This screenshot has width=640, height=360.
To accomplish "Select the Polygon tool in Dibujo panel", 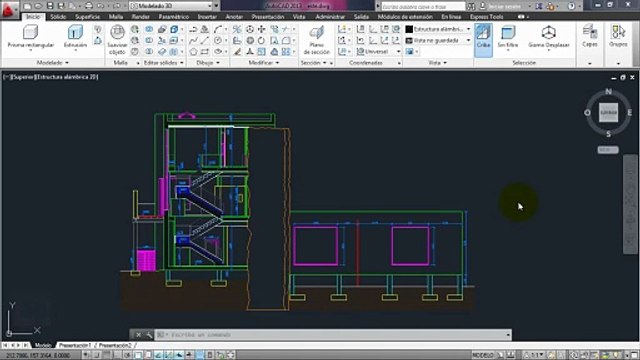I will point(193,52).
